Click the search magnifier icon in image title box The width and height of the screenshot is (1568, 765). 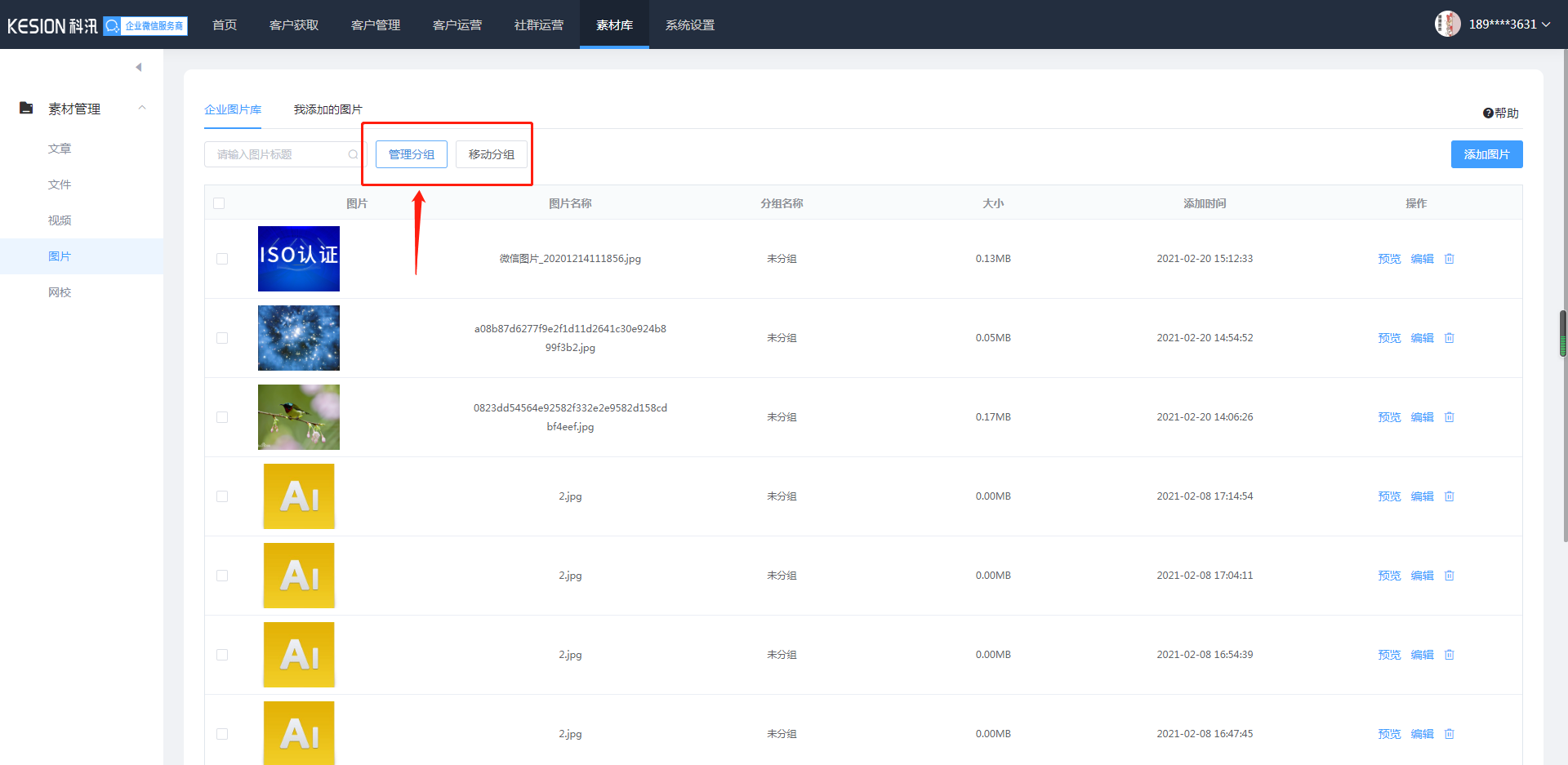[x=353, y=154]
